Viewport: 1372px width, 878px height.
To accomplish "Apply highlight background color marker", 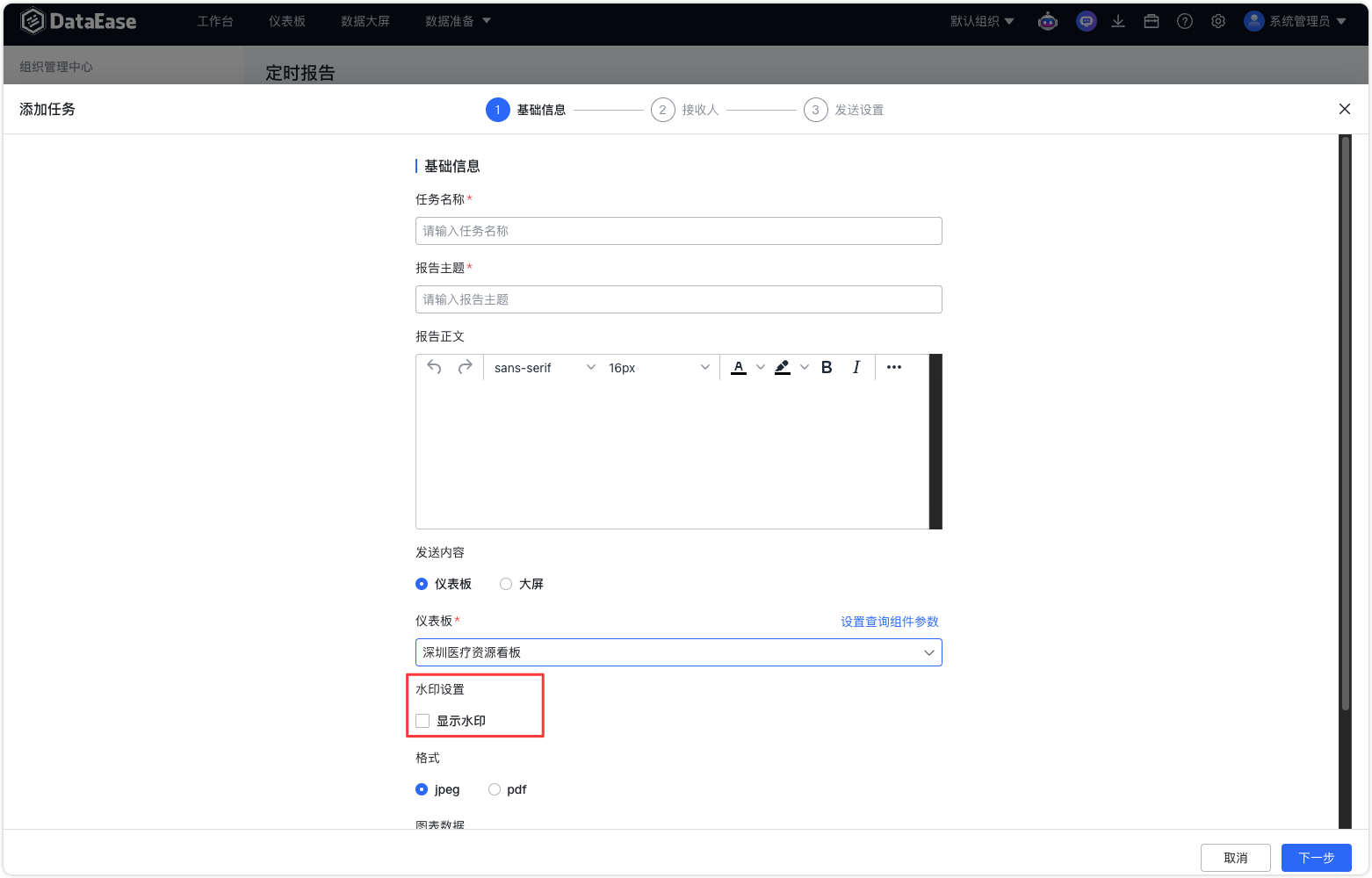I will [x=783, y=367].
